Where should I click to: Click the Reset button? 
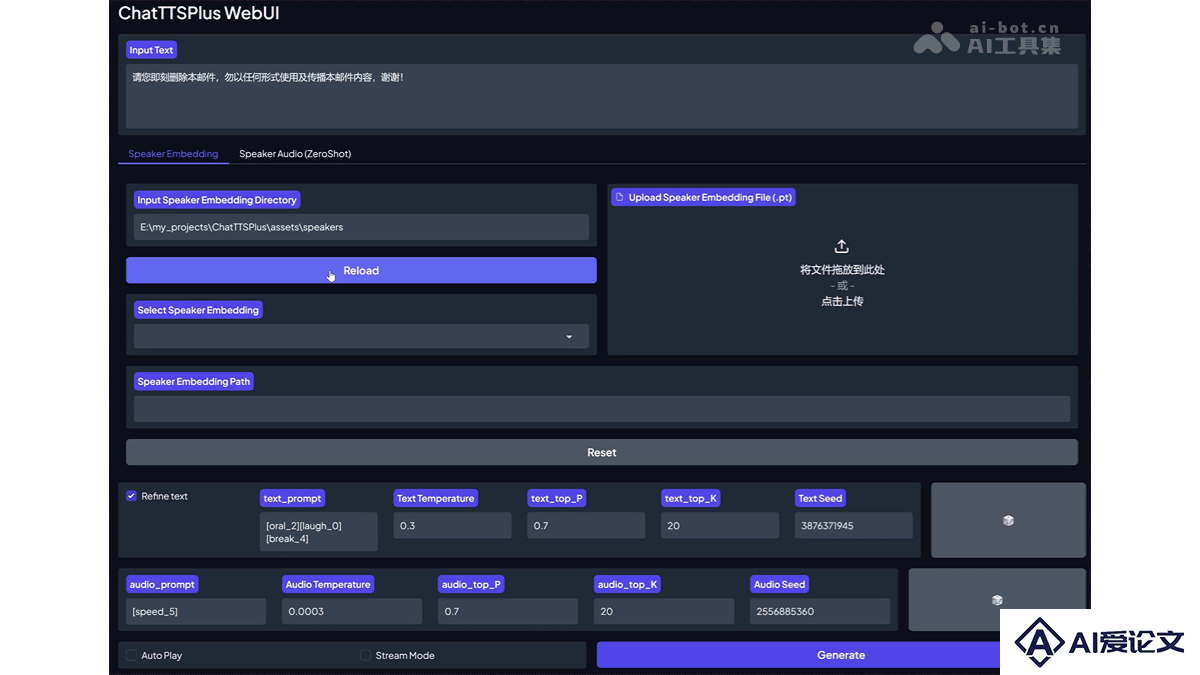click(x=602, y=452)
